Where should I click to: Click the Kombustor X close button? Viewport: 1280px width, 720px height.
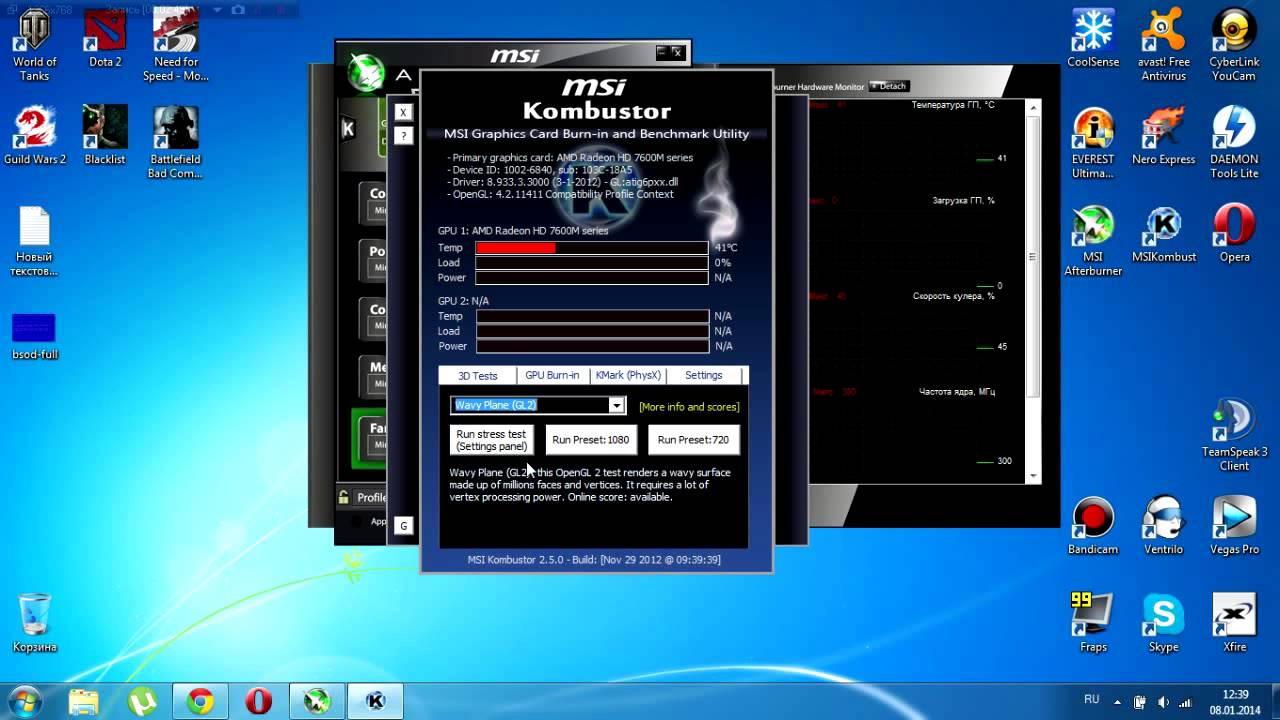point(404,112)
